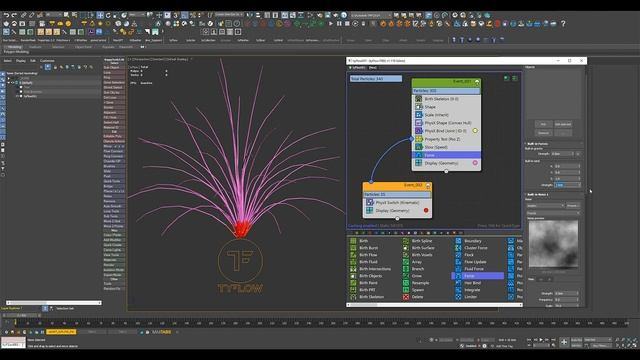Open Select menu in Scene Explorer
Screen dimensions: 640x360
pos(8,61)
